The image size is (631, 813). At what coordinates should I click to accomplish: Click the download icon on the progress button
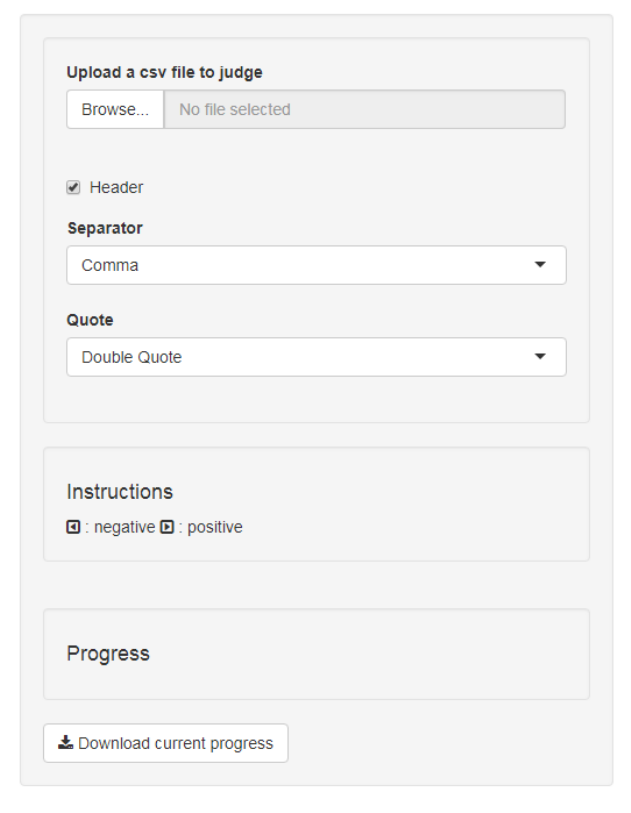click(66, 743)
